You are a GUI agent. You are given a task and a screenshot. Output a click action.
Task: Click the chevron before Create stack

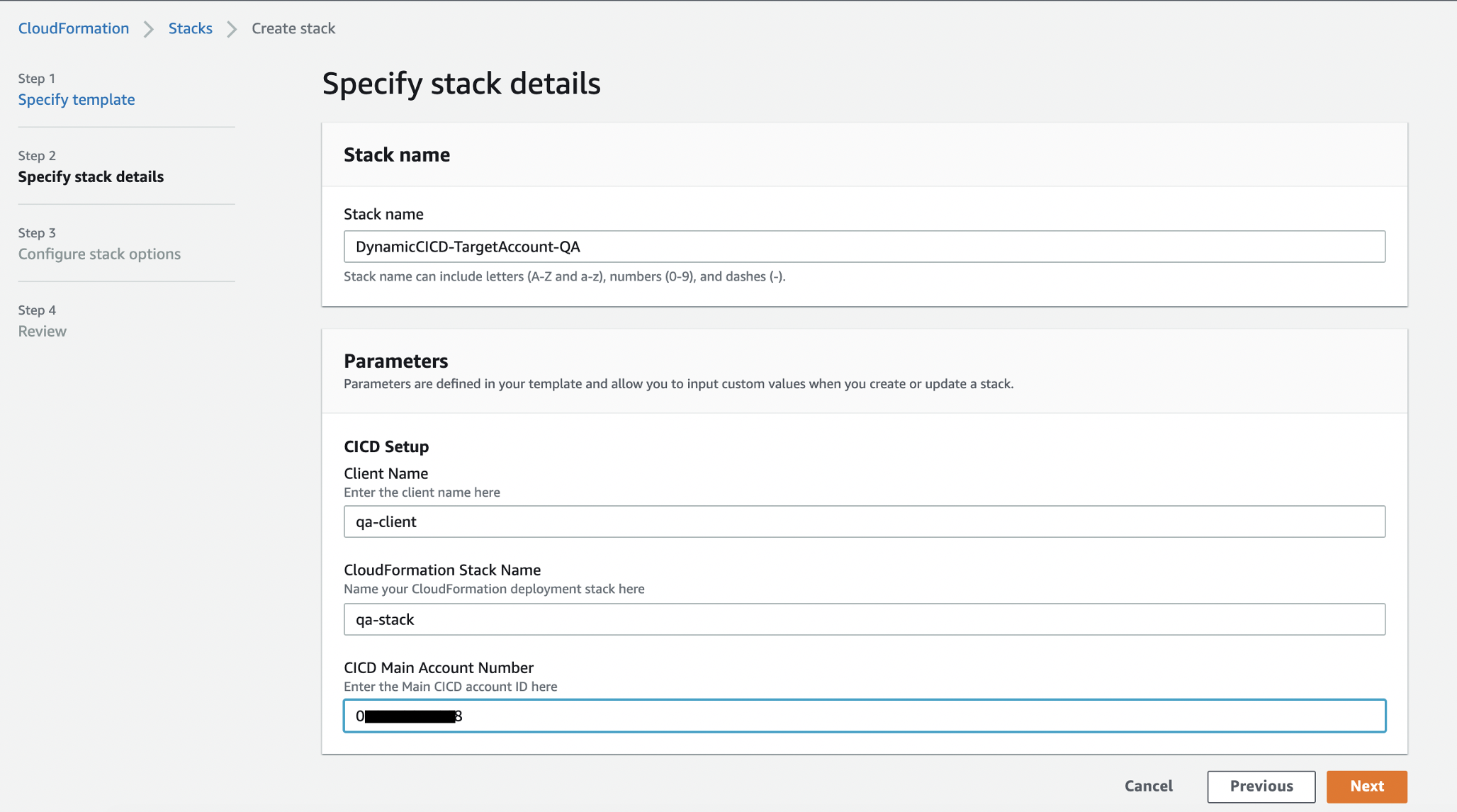(230, 29)
